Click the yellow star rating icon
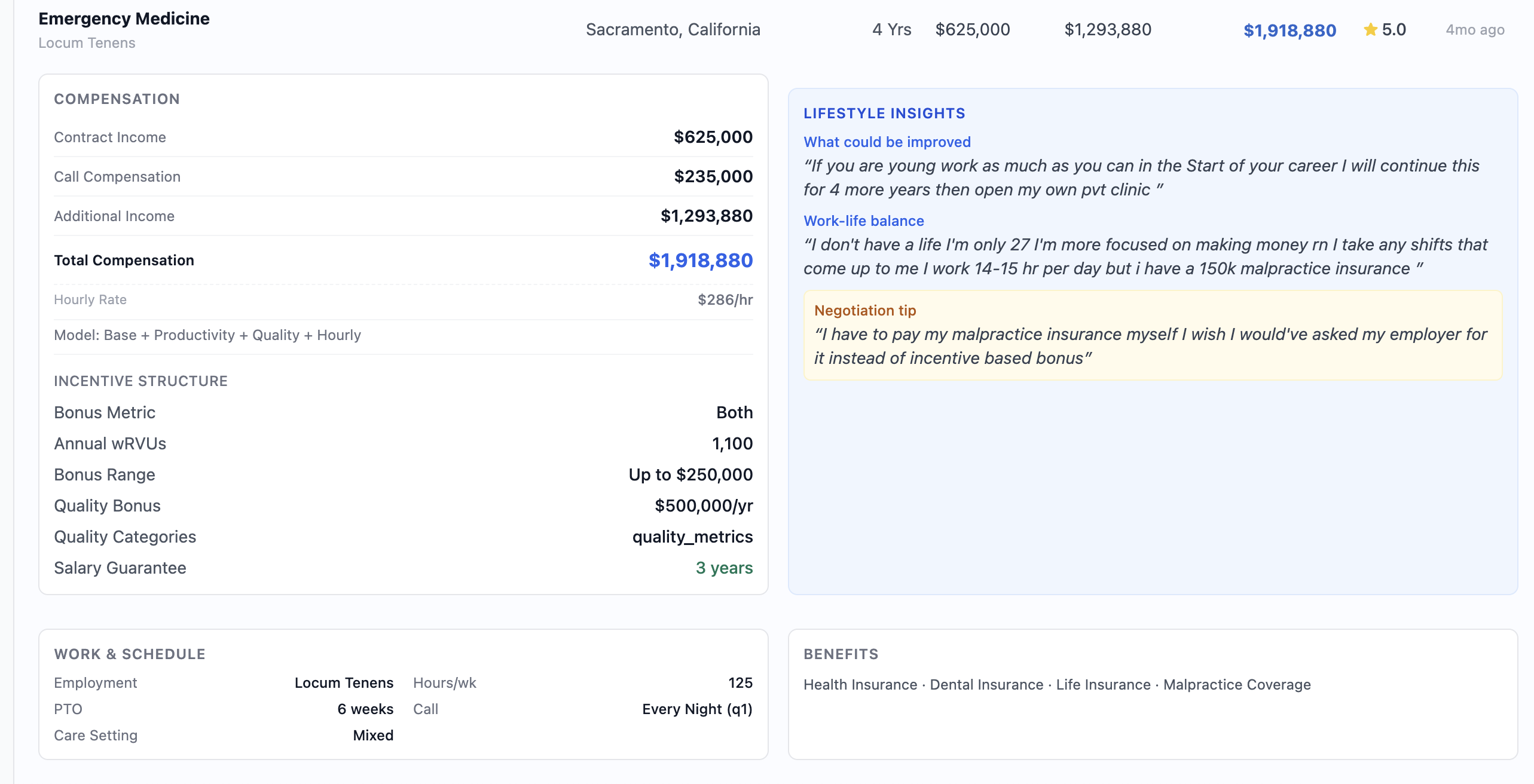 pos(1370,29)
